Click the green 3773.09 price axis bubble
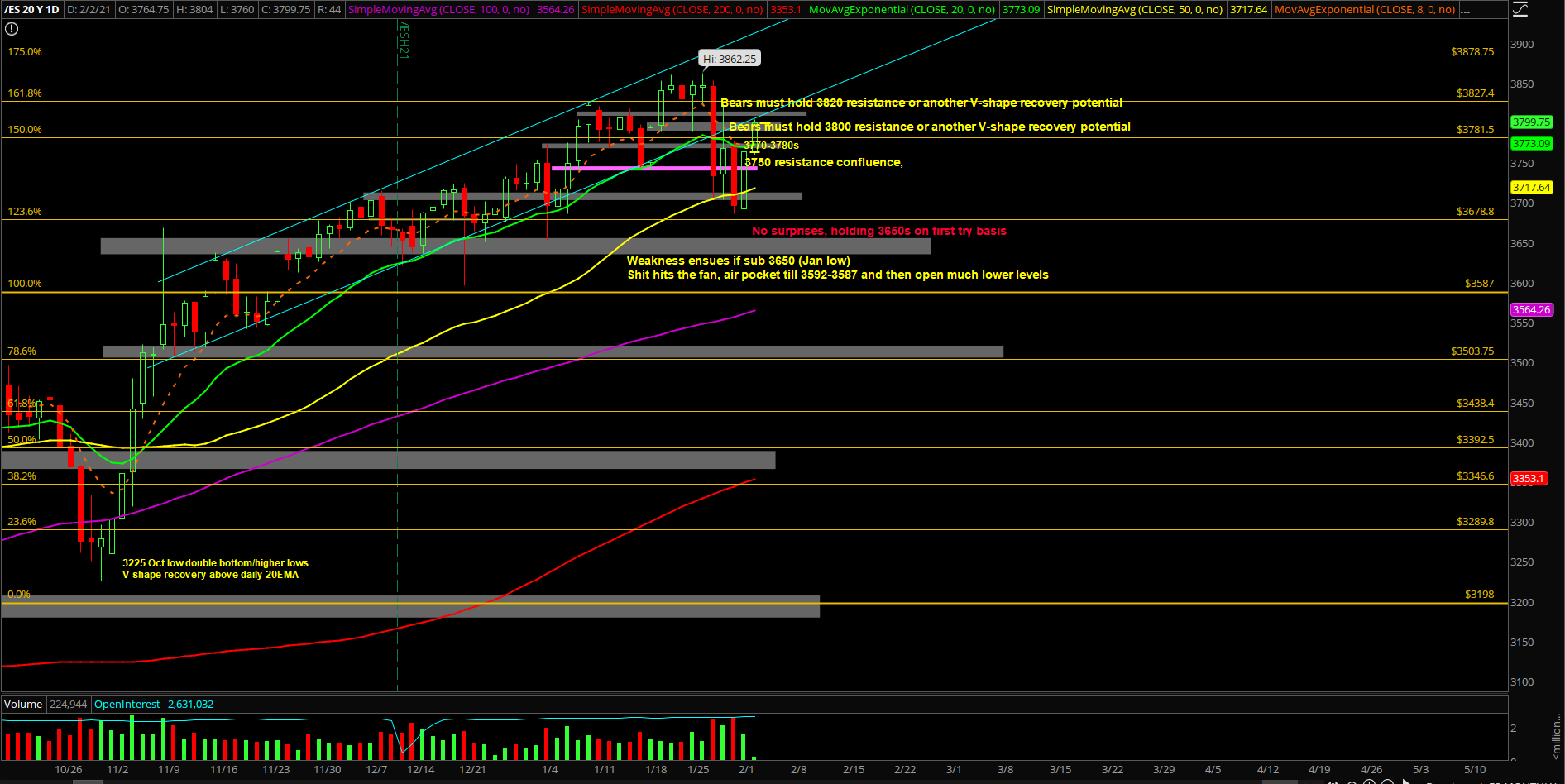Image resolution: width=1565 pixels, height=784 pixels. 1531,144
